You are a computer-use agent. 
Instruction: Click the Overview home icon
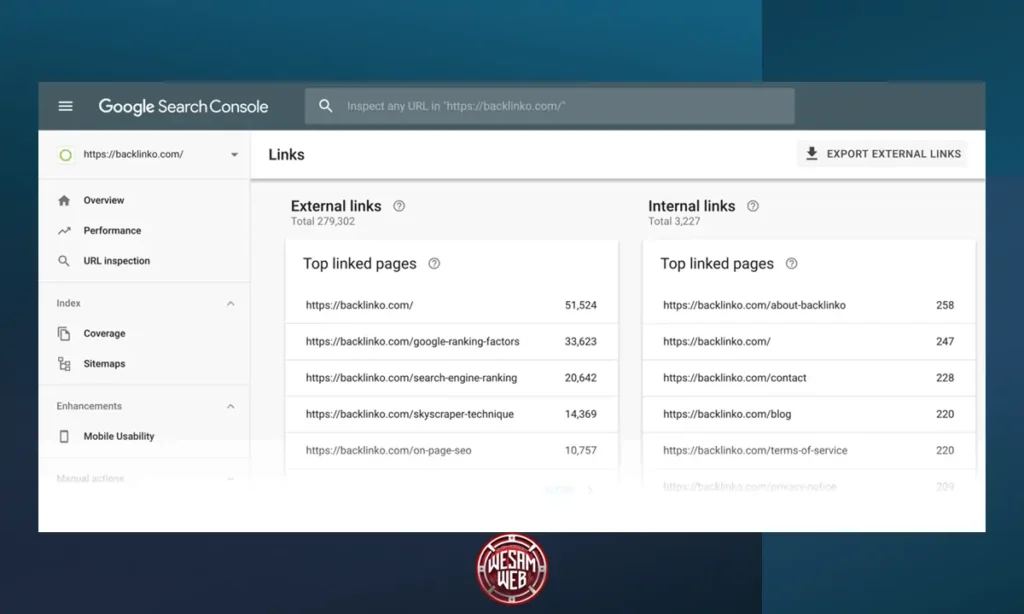coord(64,200)
